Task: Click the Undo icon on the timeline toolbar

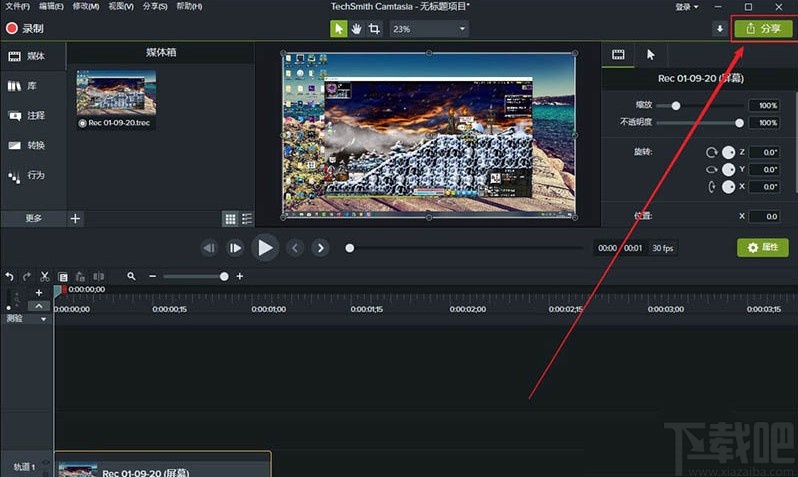Action: tap(10, 276)
